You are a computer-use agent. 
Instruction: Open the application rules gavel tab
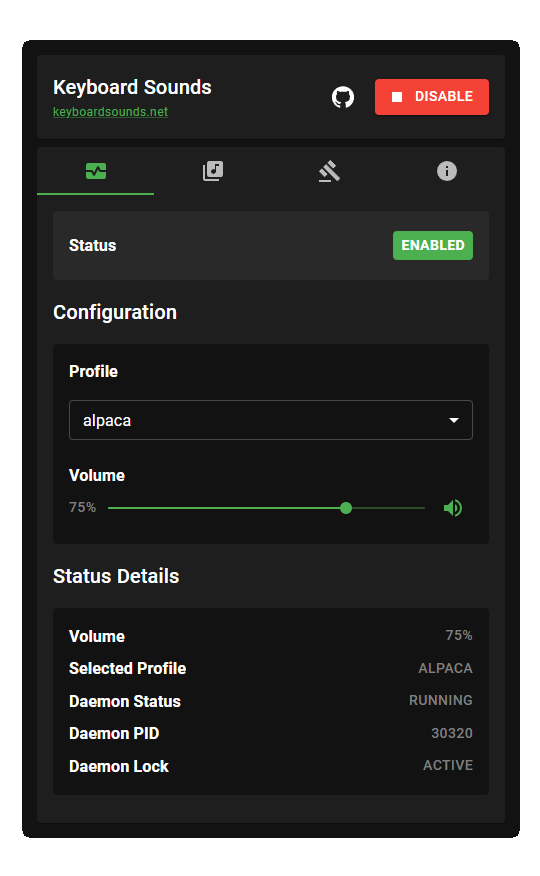[329, 171]
